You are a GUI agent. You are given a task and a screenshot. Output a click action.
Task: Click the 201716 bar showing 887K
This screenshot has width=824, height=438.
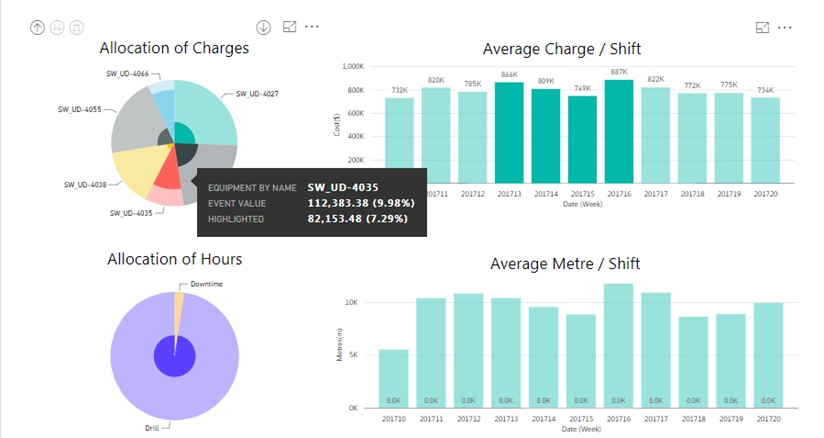[x=619, y=131]
